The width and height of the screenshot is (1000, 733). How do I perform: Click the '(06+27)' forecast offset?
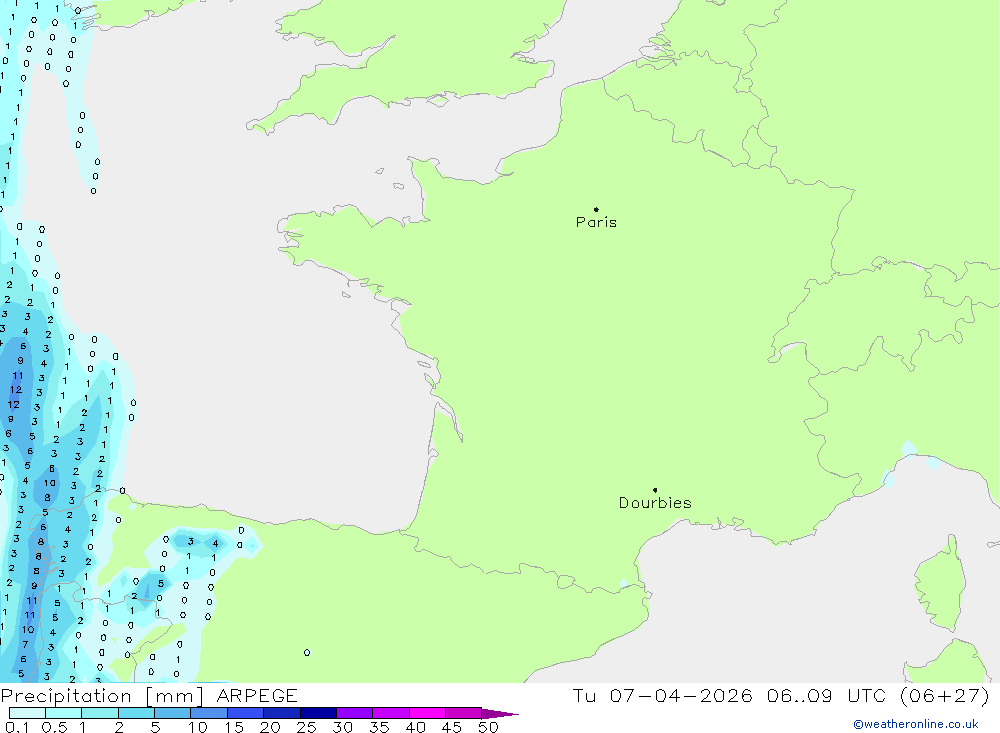click(945, 696)
